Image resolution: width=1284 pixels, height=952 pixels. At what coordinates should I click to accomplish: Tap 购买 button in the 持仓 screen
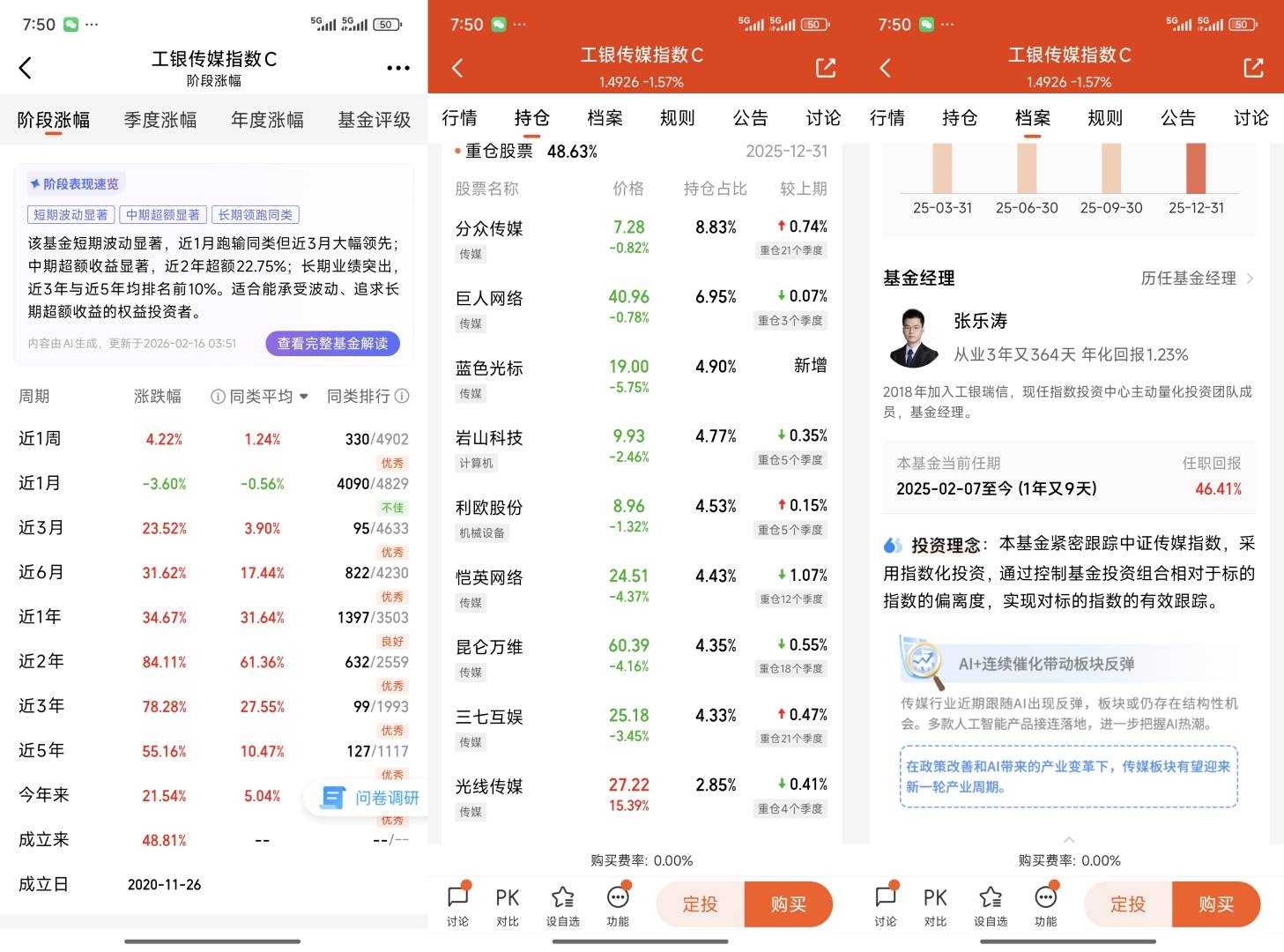click(x=789, y=904)
